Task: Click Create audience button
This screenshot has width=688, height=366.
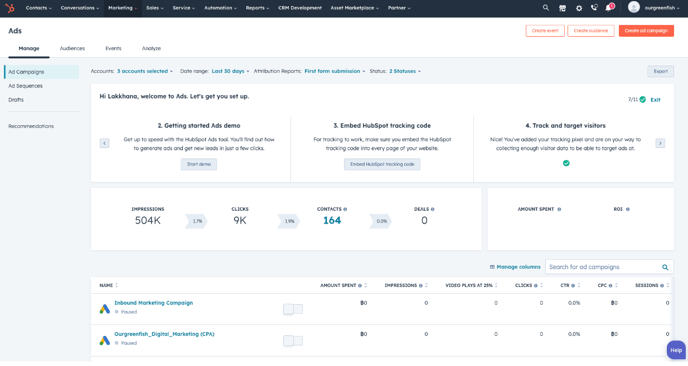Action: [591, 31]
